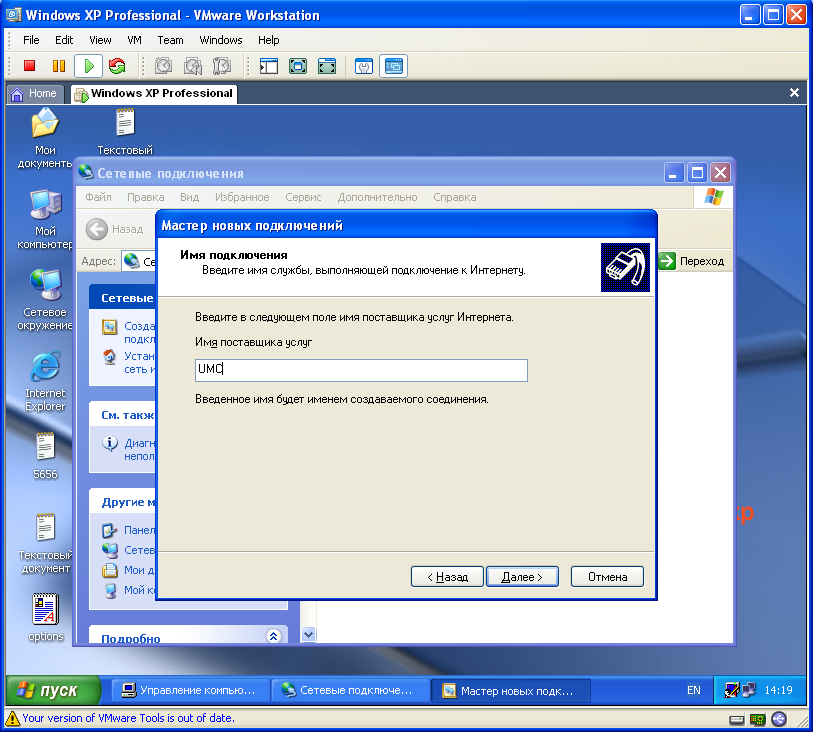Image resolution: width=813 pixels, height=732 pixels.
Task: Open Файл menu in Сетевые подключения
Action: click(98, 198)
